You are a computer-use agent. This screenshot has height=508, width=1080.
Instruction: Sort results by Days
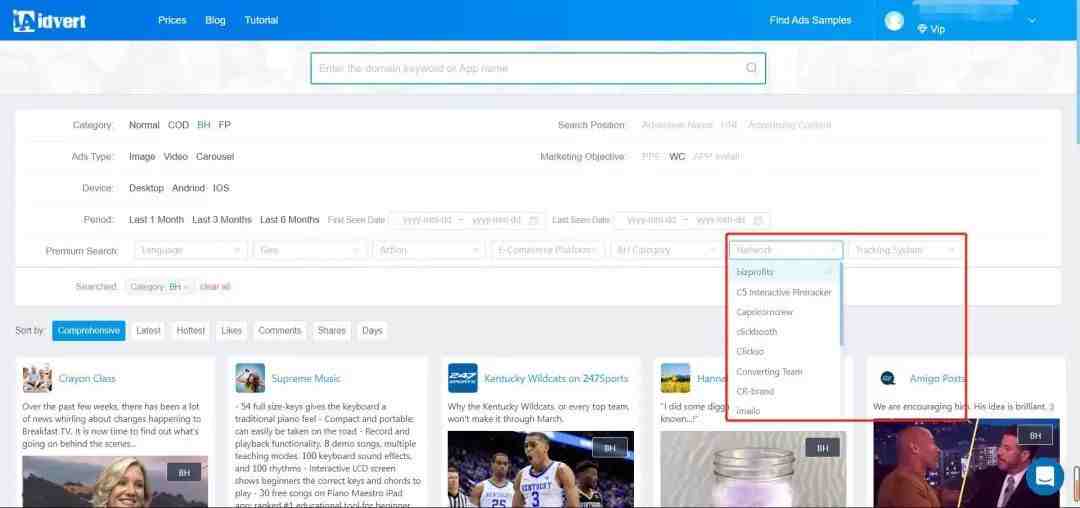372,330
